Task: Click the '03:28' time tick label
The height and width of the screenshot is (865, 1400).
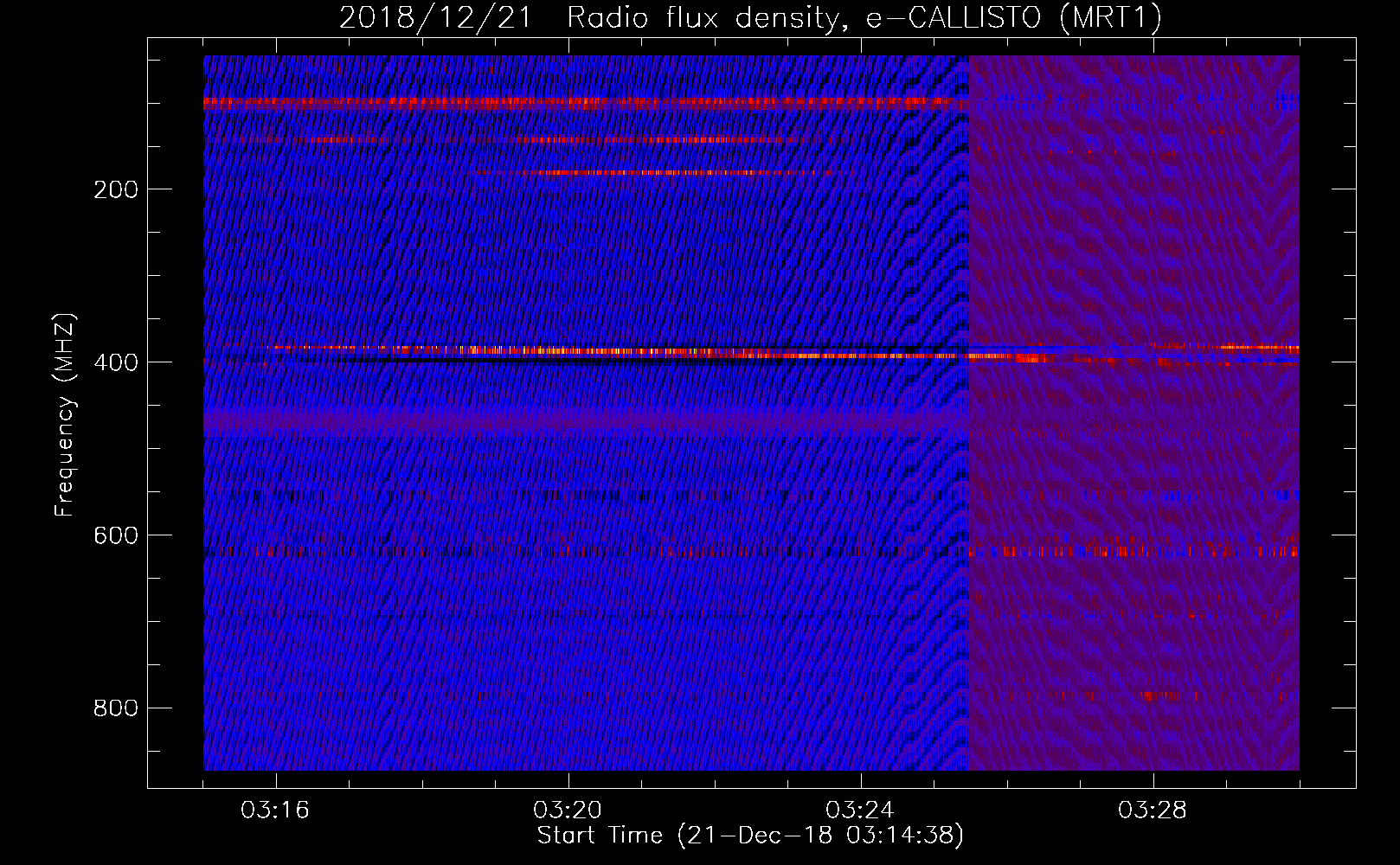Action: point(1153,811)
